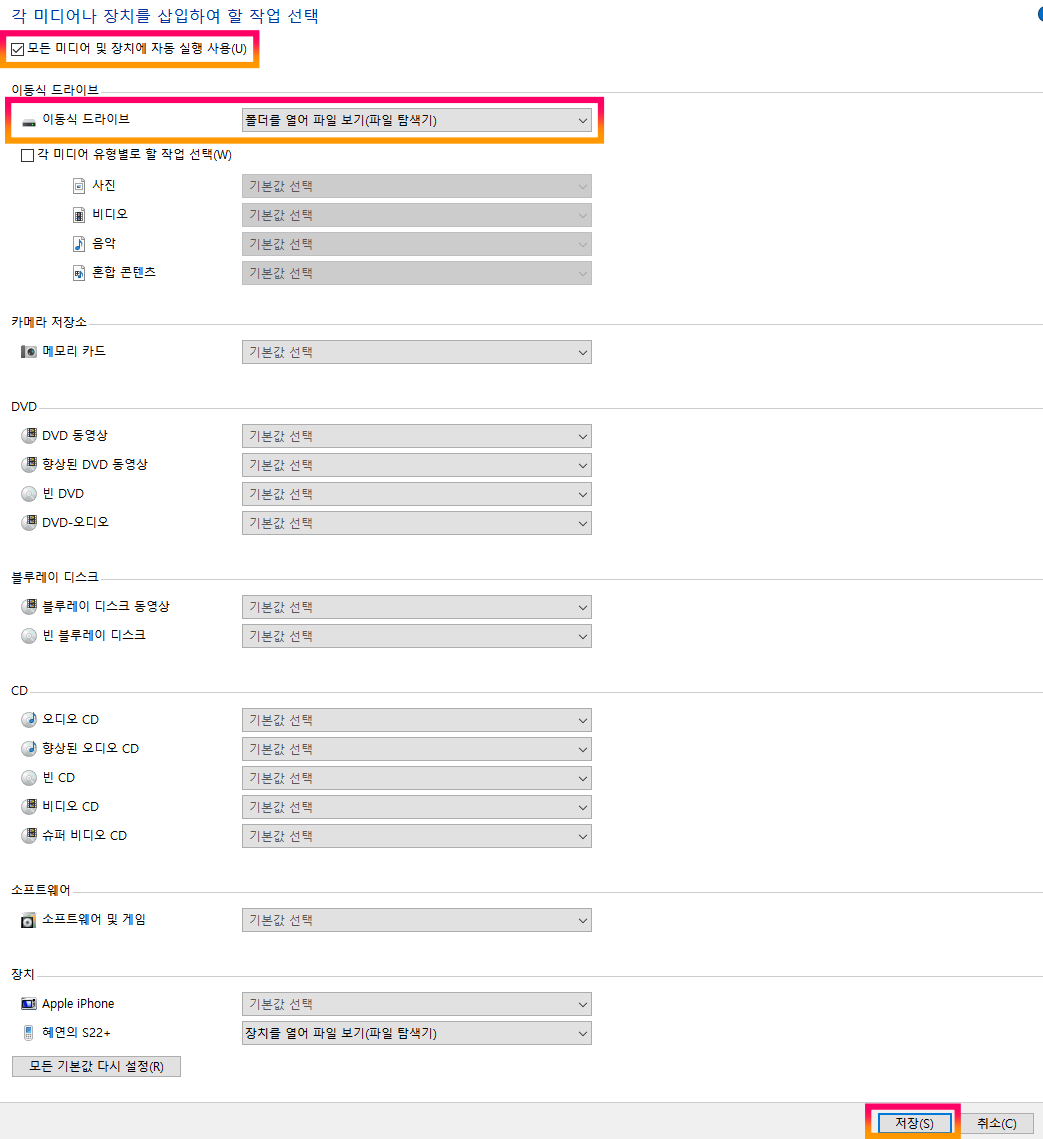Click the 빈 DVD blank disc icon
Viewport: 1043px width, 1139px height.
tap(28, 493)
